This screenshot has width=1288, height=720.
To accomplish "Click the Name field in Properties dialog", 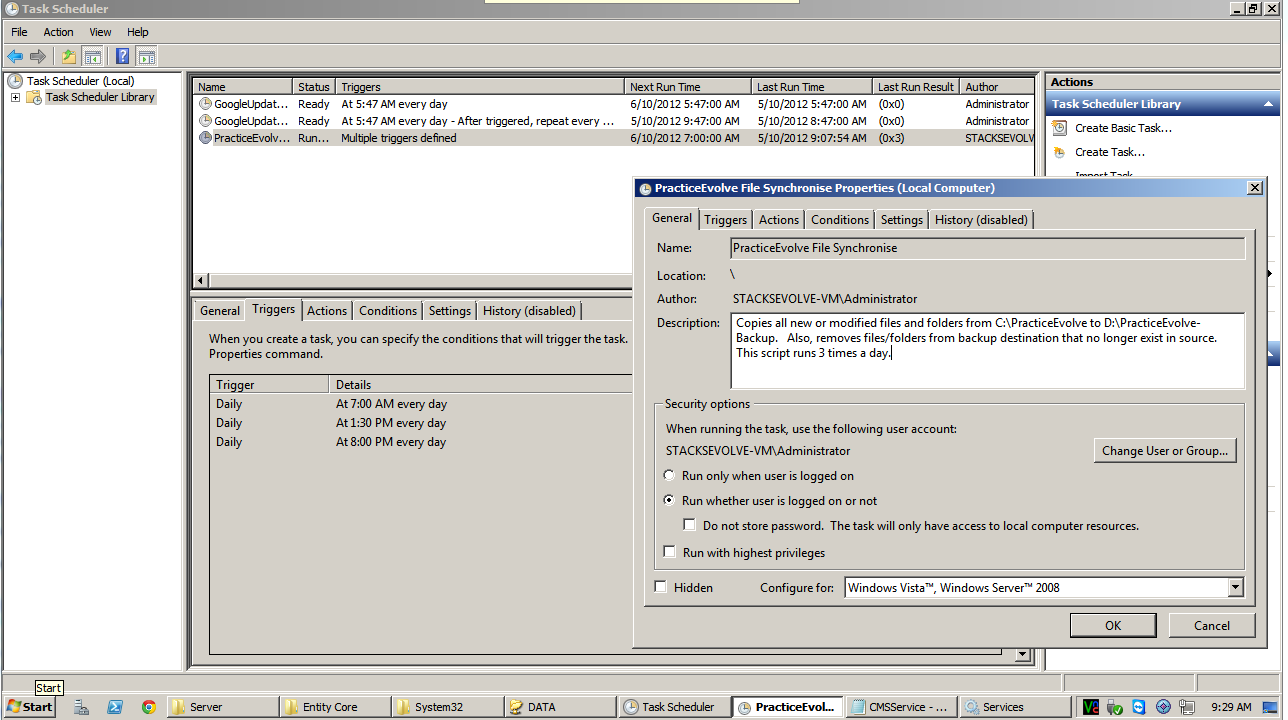I will (987, 248).
